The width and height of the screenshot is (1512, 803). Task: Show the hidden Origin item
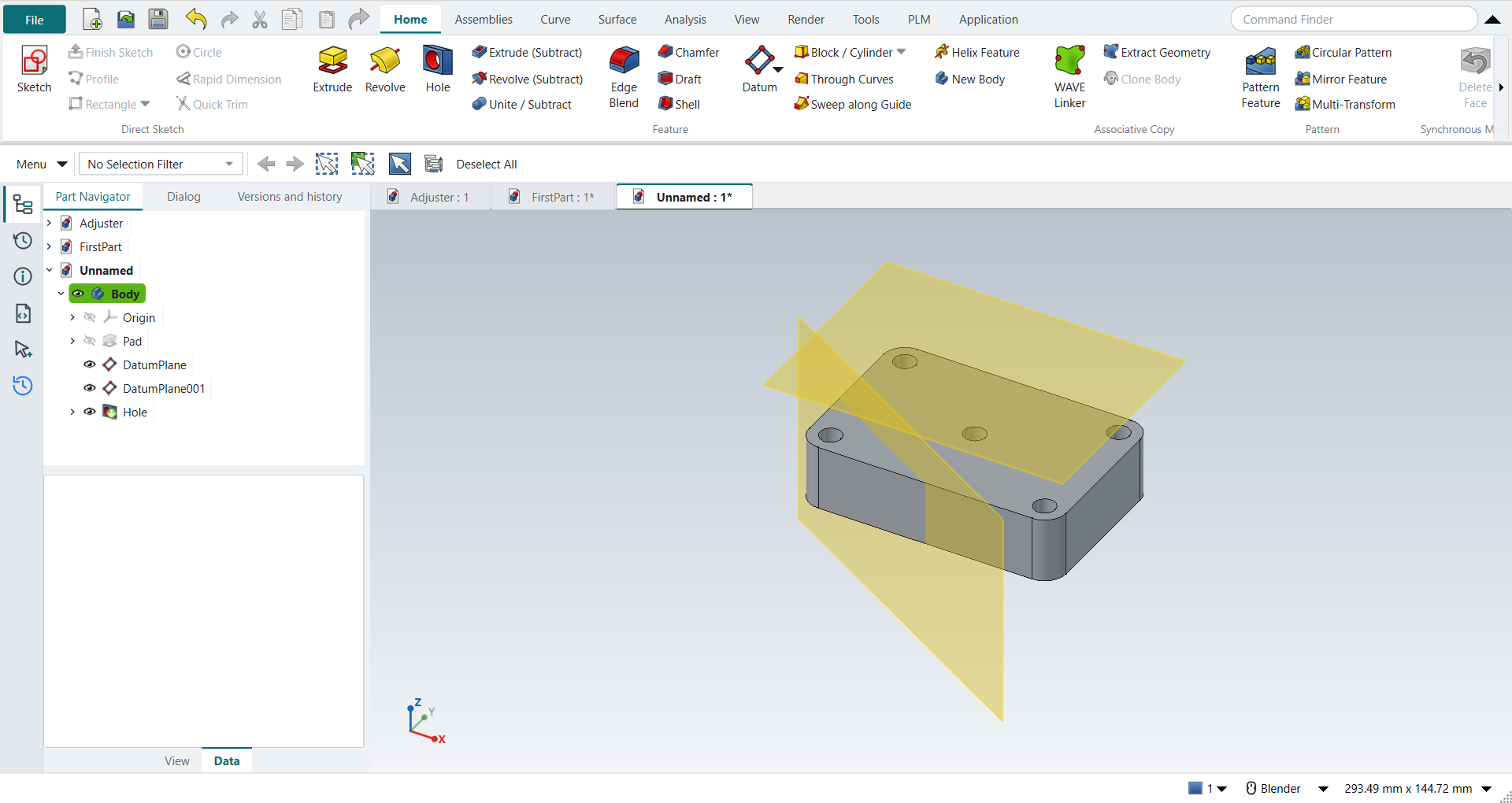coord(90,317)
